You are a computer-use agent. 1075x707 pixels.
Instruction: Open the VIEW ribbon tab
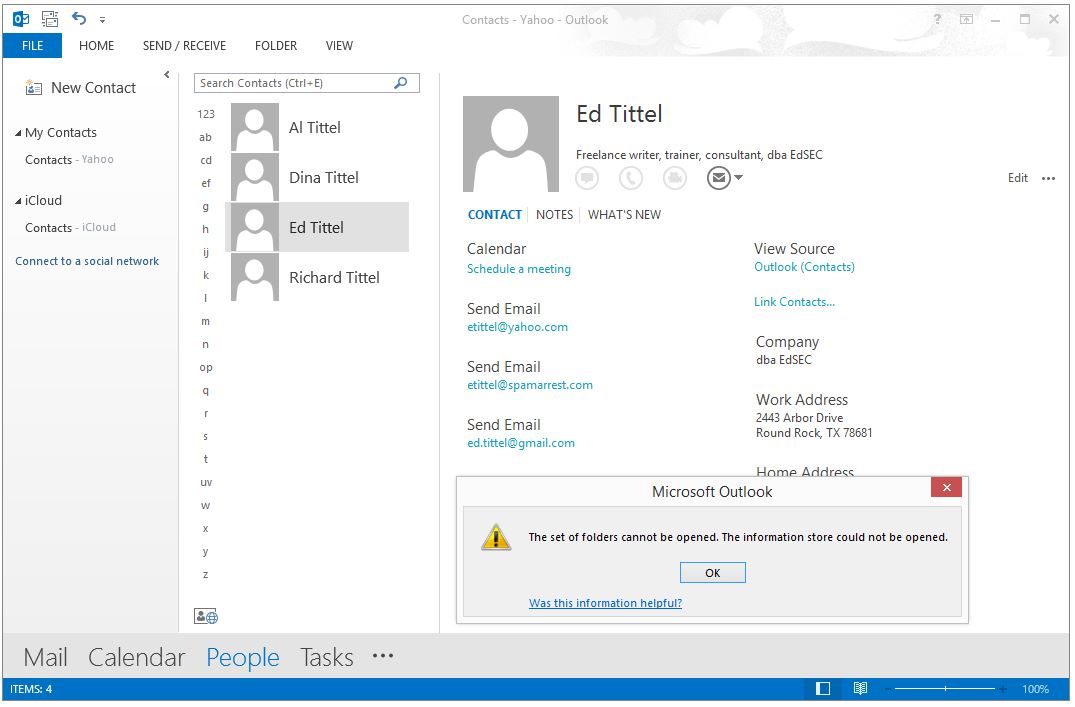click(339, 46)
